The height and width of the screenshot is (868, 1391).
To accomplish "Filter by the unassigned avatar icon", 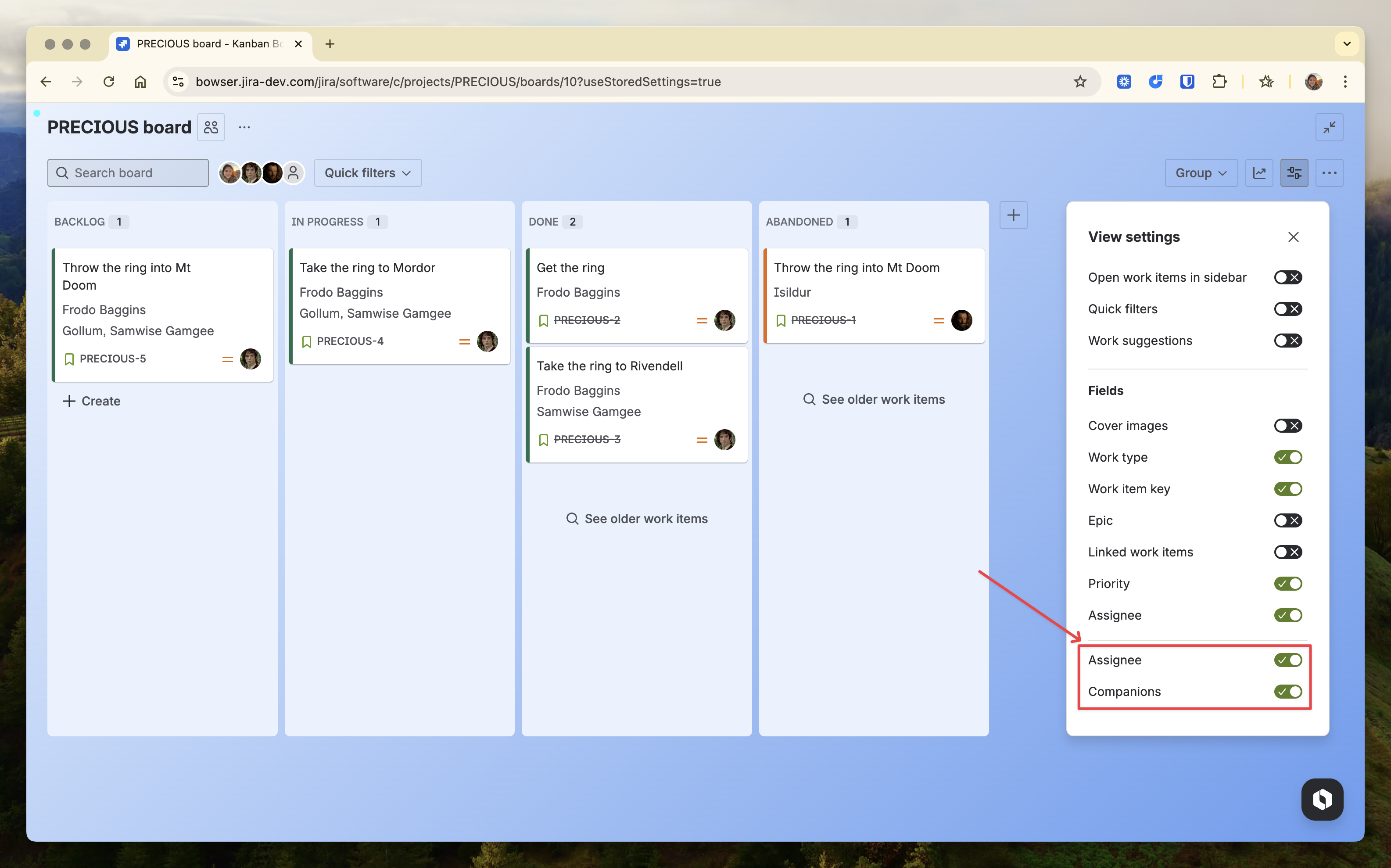I will point(294,173).
